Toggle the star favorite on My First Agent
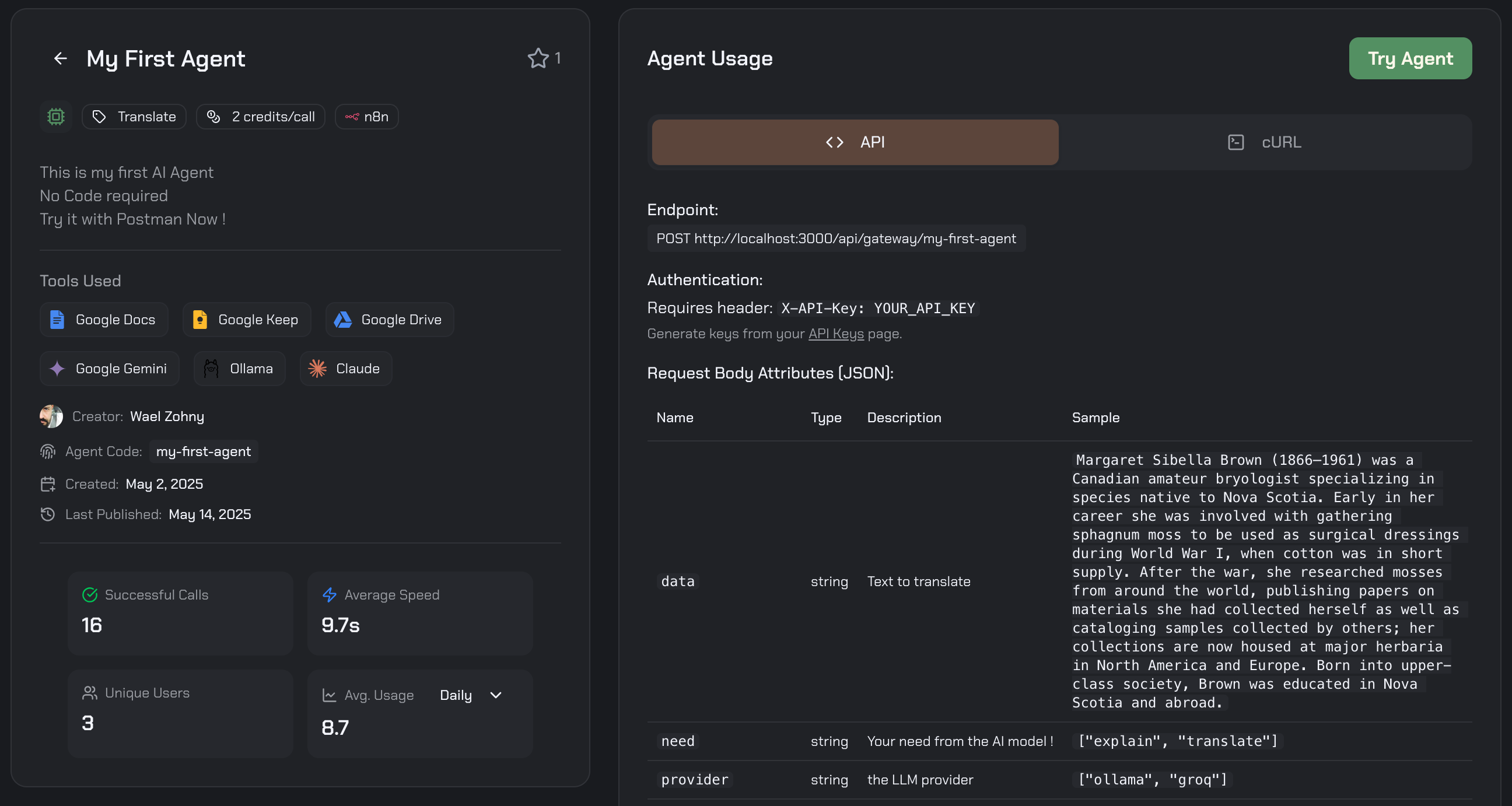 [x=538, y=58]
